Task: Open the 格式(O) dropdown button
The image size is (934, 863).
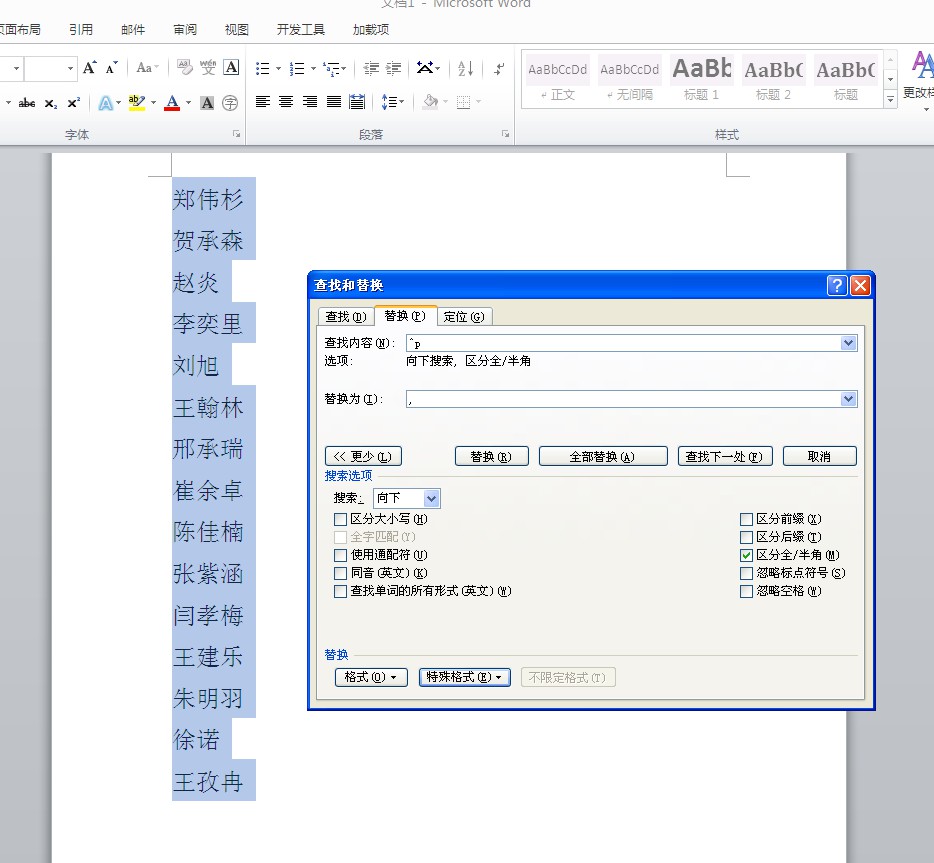Action: [371, 677]
